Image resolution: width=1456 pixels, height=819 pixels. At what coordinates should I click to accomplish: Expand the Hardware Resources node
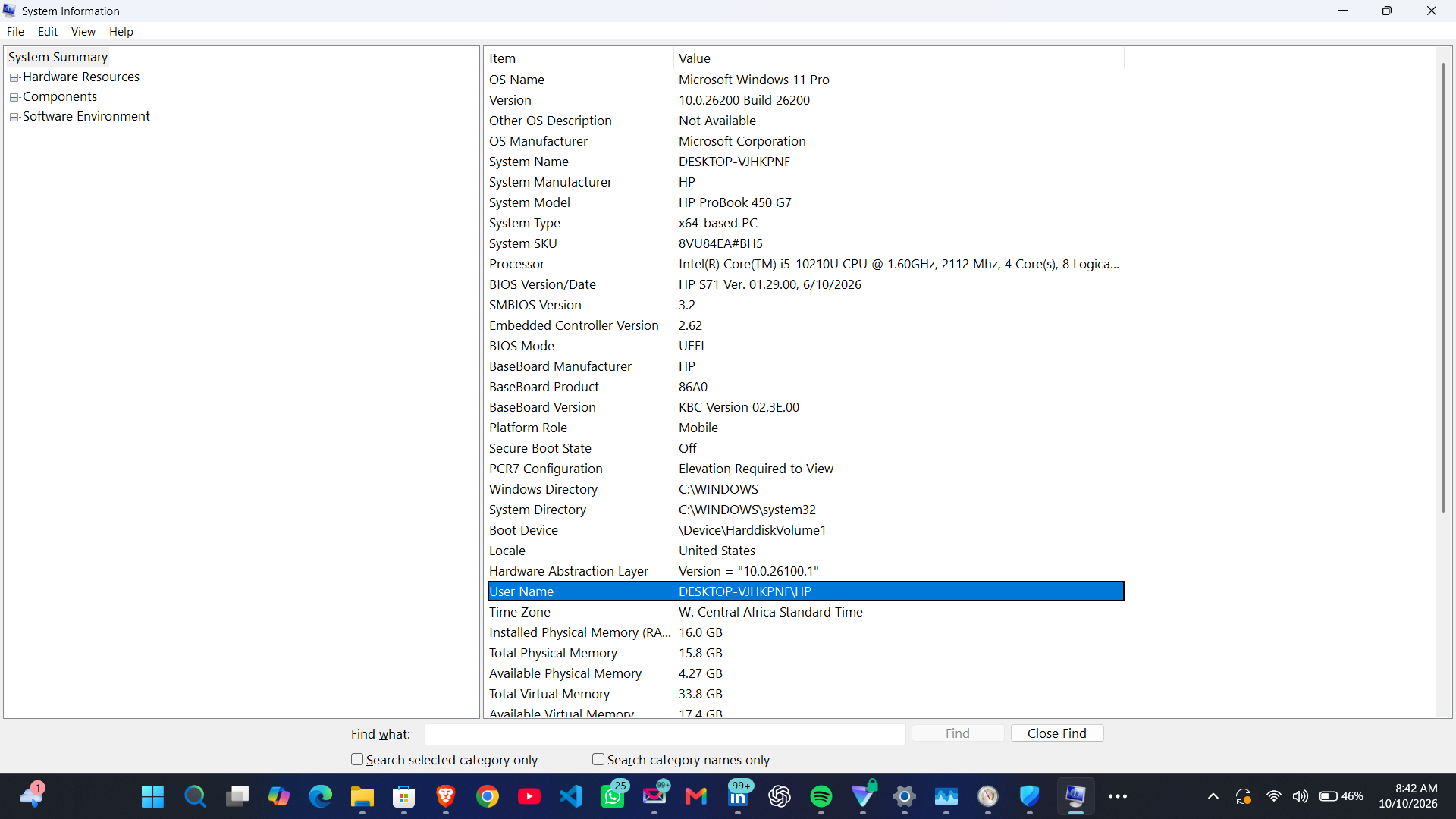tap(14, 77)
